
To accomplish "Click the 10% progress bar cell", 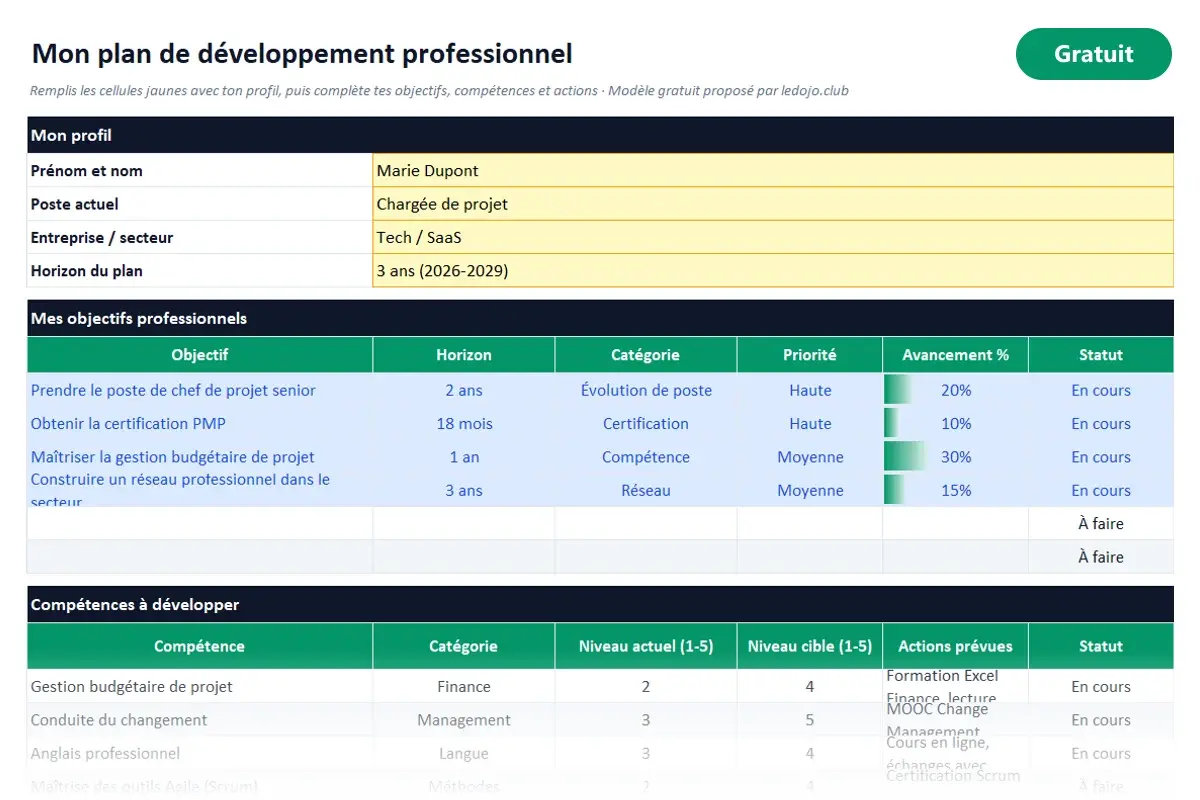I will point(956,424).
